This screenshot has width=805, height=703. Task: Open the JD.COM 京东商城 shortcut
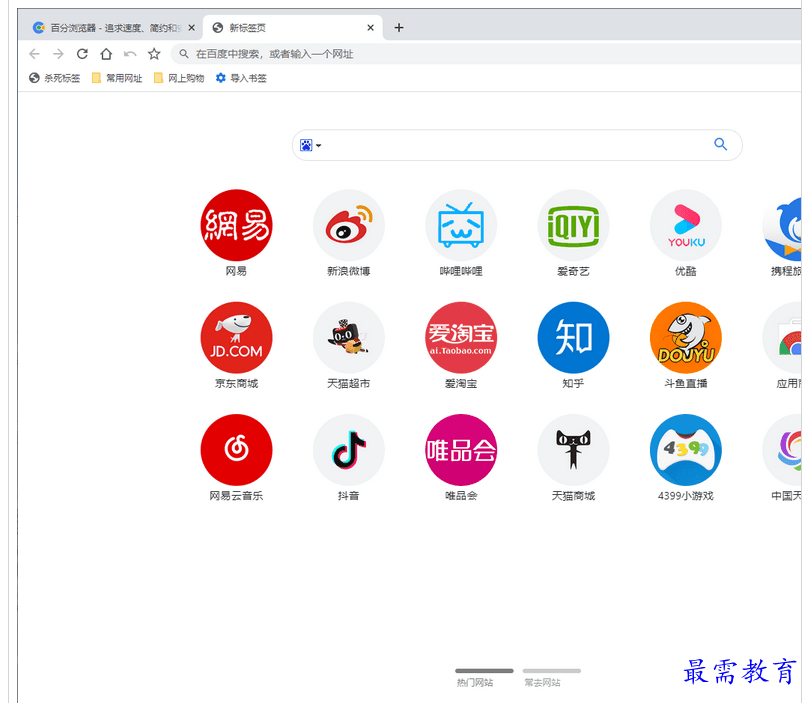point(236,338)
